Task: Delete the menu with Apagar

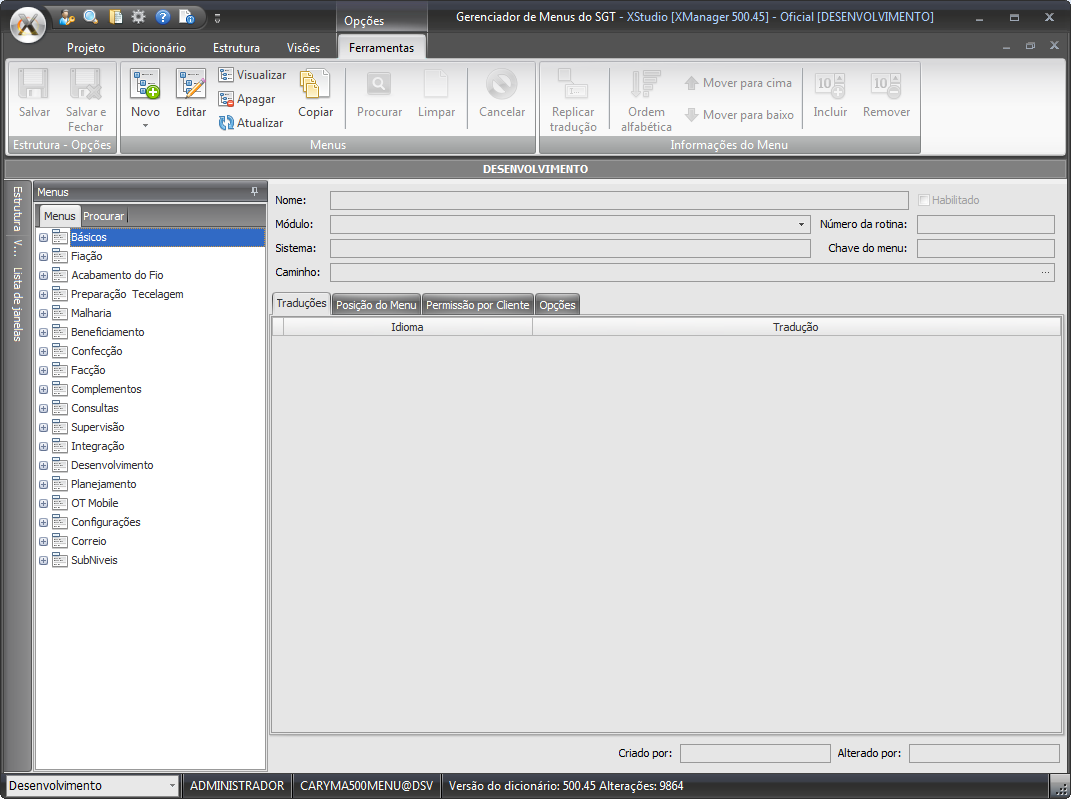Action: click(x=247, y=99)
